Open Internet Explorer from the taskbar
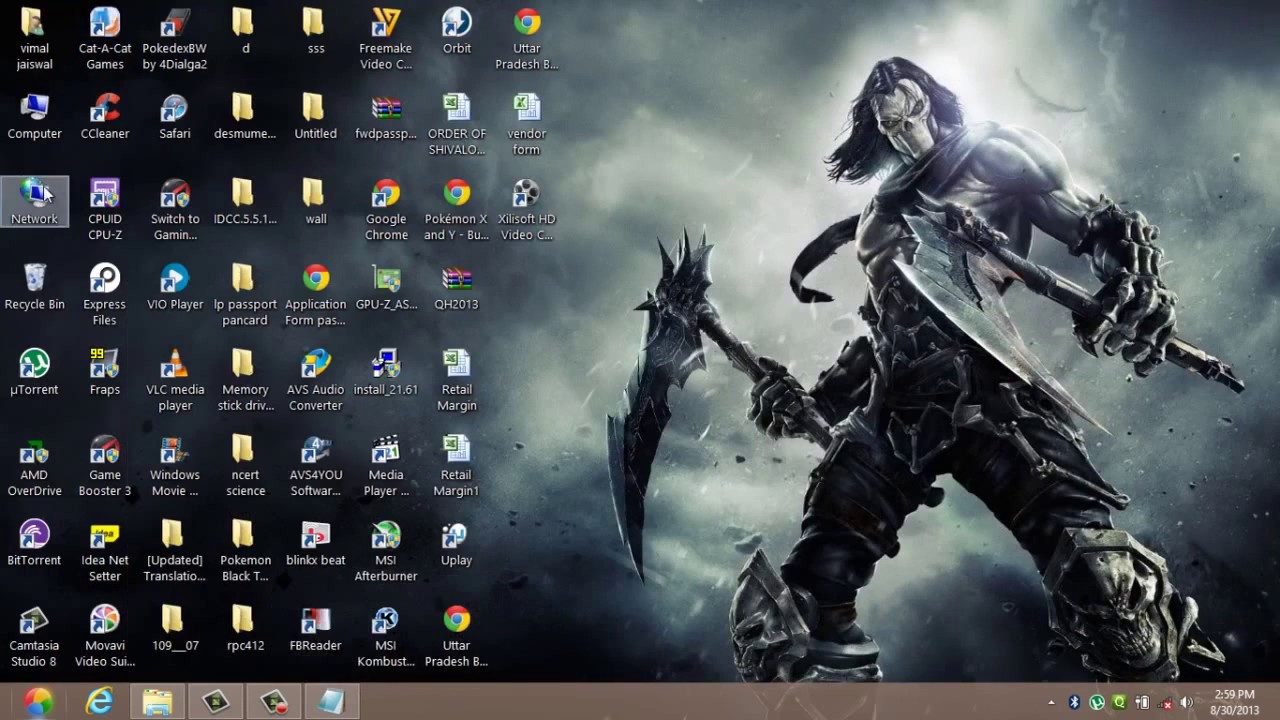The width and height of the screenshot is (1280, 720). pyautogui.click(x=99, y=702)
